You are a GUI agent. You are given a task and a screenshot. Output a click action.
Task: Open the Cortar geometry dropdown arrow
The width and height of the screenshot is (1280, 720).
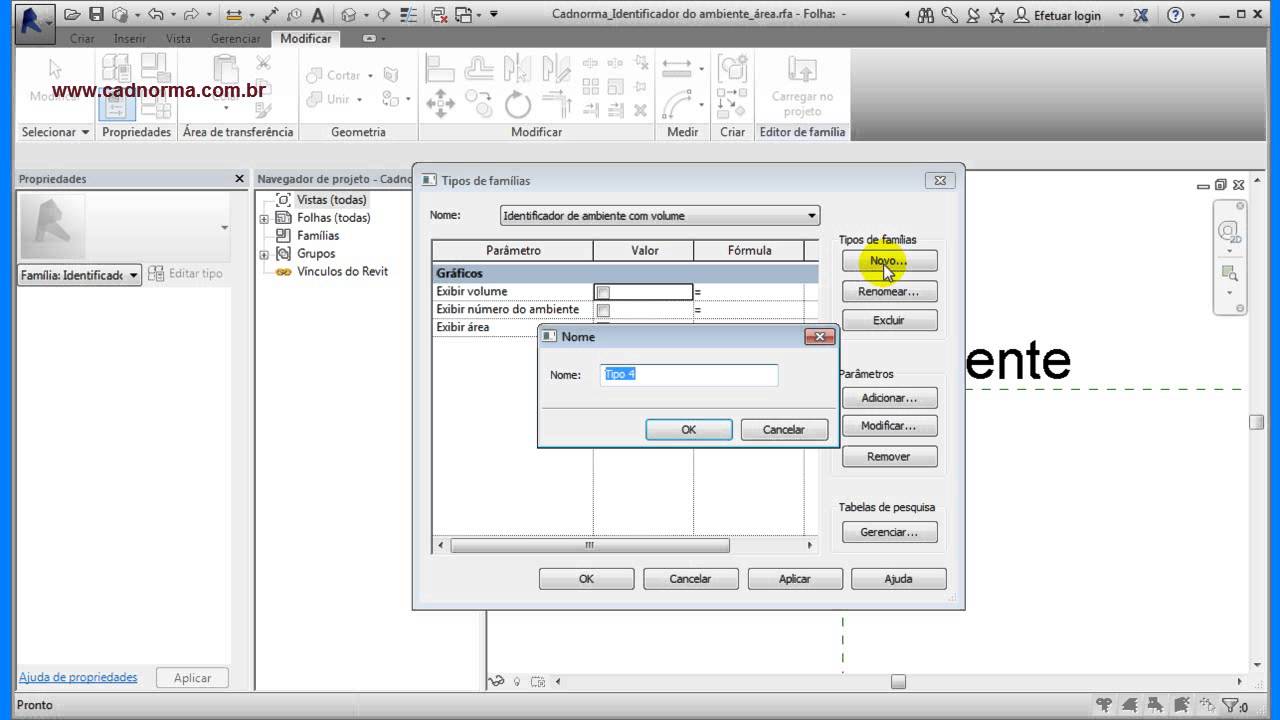point(370,76)
